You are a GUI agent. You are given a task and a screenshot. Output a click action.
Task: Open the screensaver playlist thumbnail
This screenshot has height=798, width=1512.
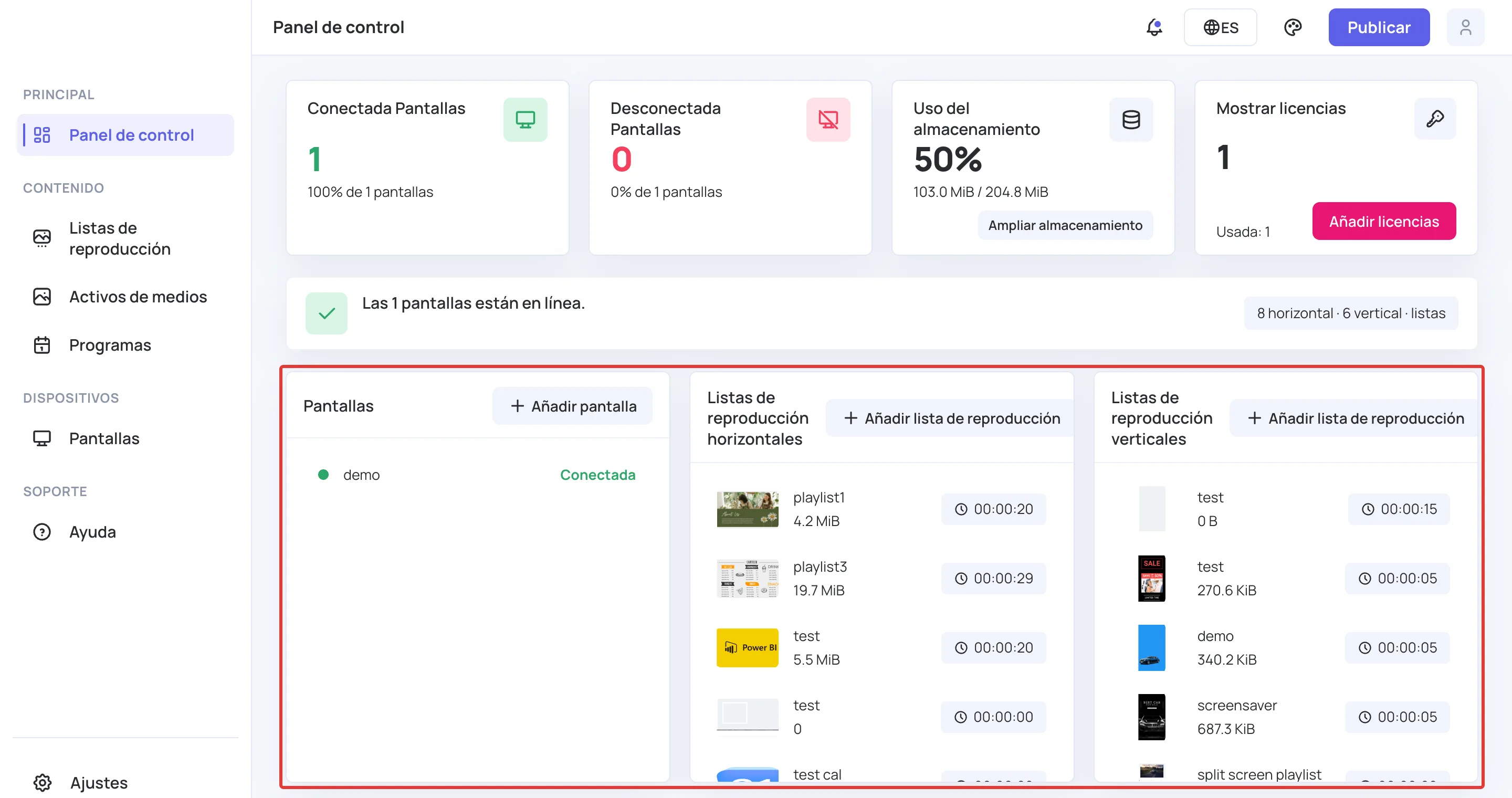pos(1152,717)
